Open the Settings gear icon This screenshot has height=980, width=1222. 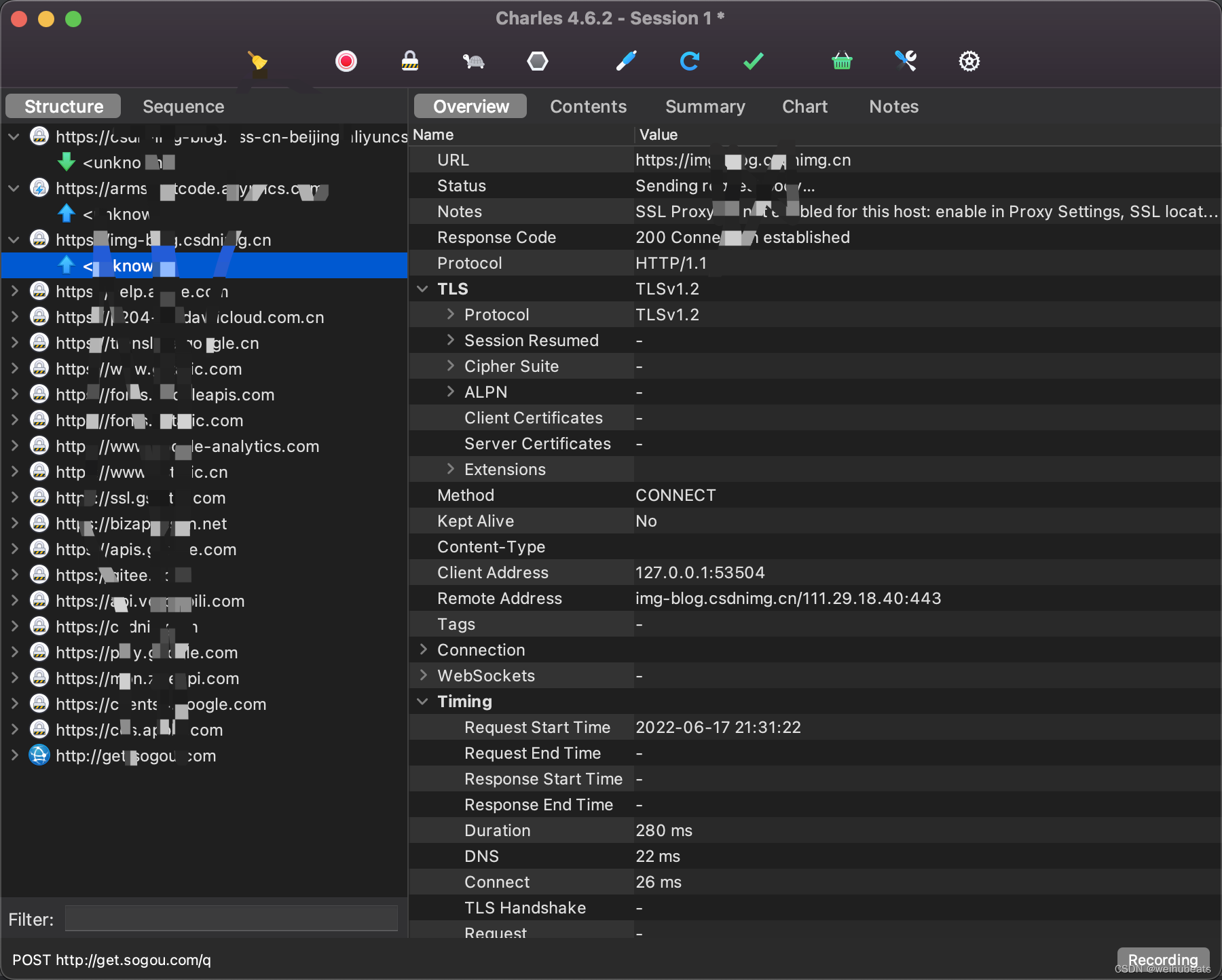click(969, 61)
